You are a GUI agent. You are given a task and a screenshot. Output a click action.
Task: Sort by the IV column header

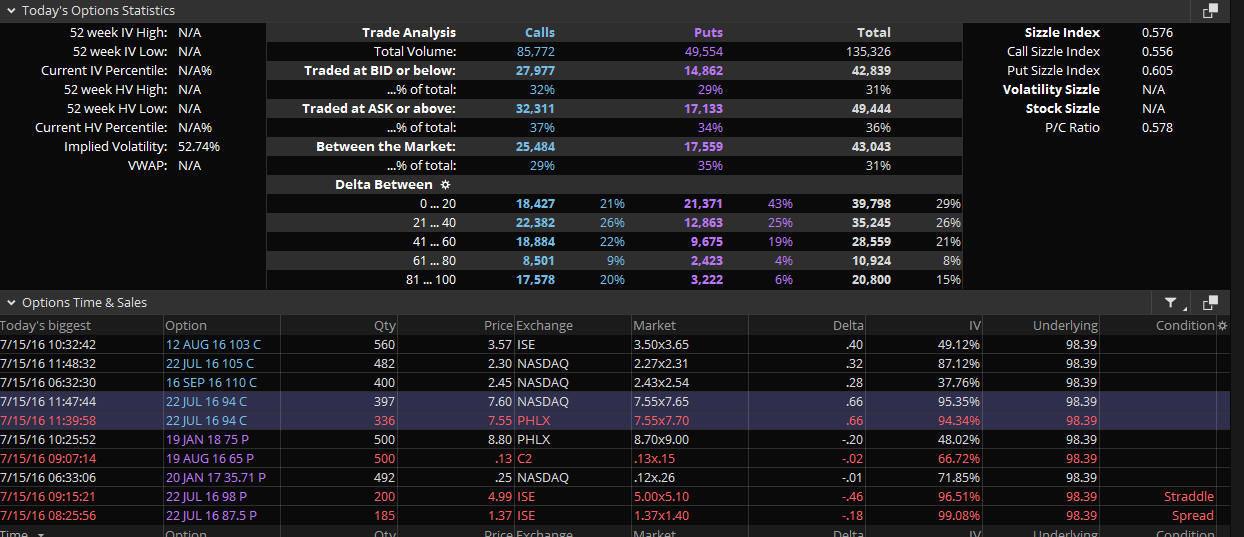point(974,325)
